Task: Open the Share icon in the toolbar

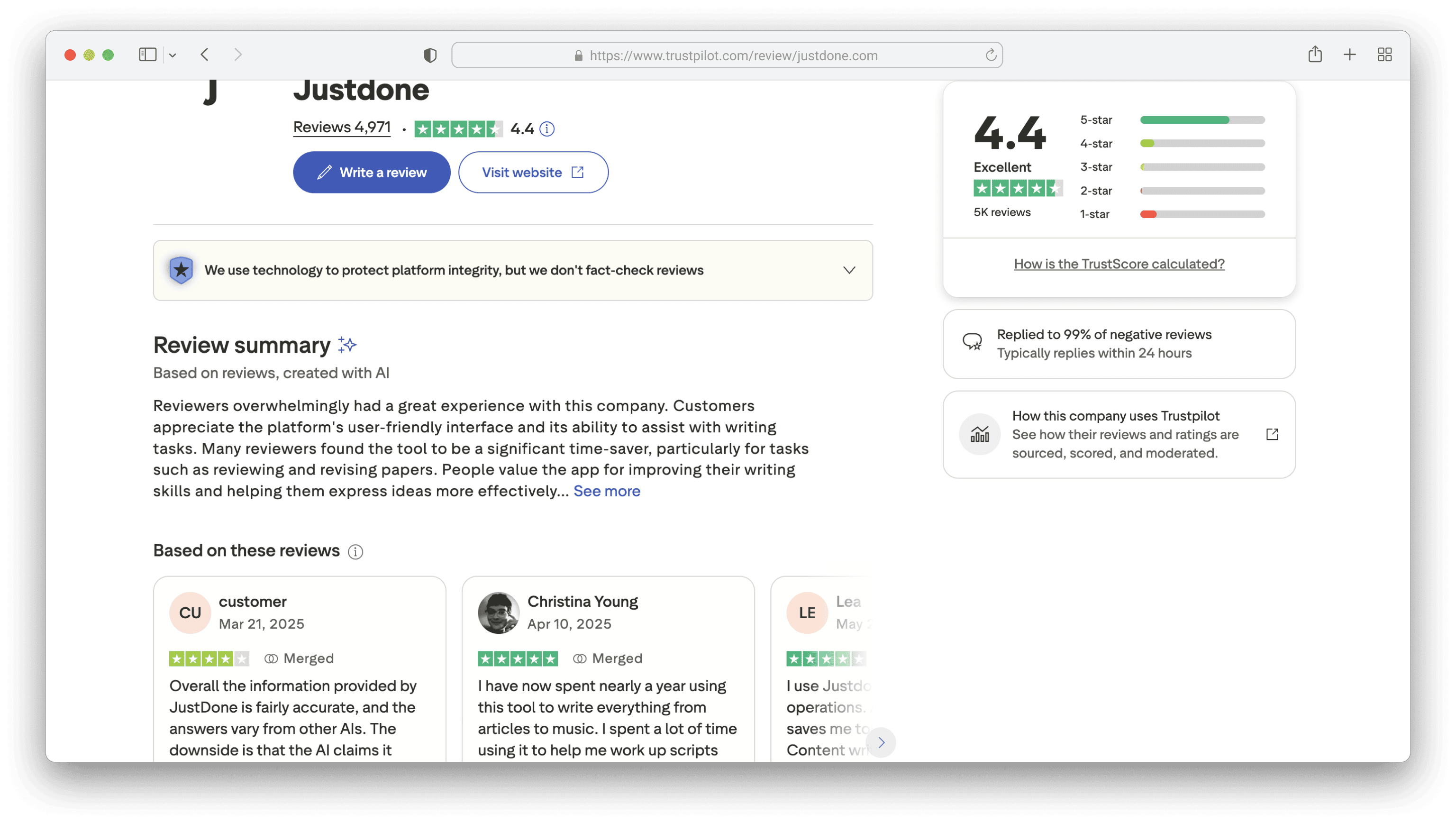Action: pyautogui.click(x=1315, y=55)
